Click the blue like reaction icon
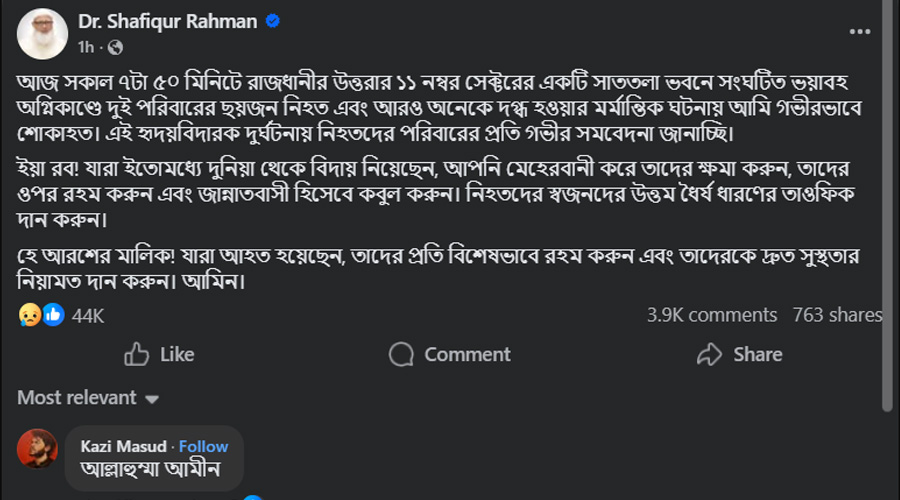 (x=52, y=315)
